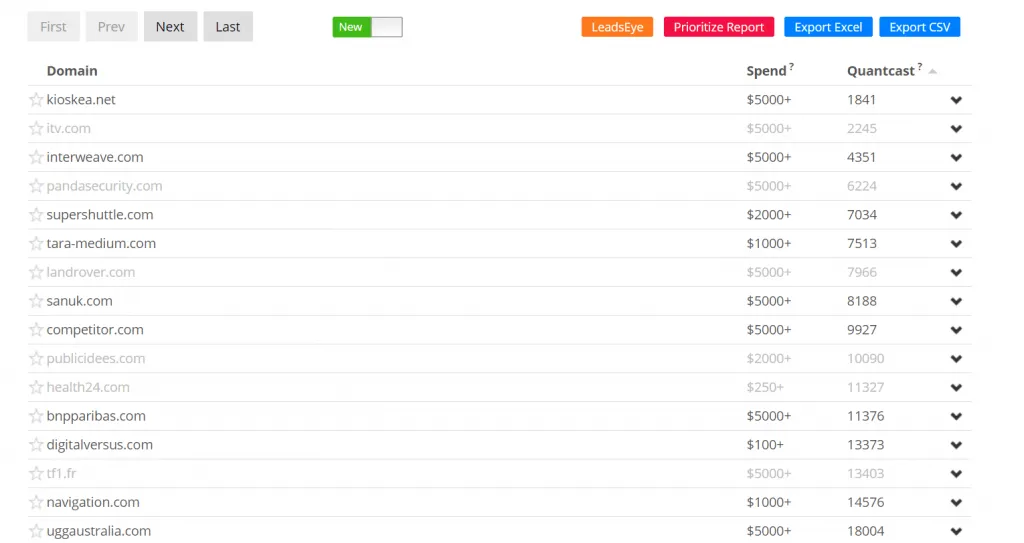Viewport: 1024px width, 543px height.
Task: Click the star toggle for digitalversus.com
Action: click(x=36, y=445)
